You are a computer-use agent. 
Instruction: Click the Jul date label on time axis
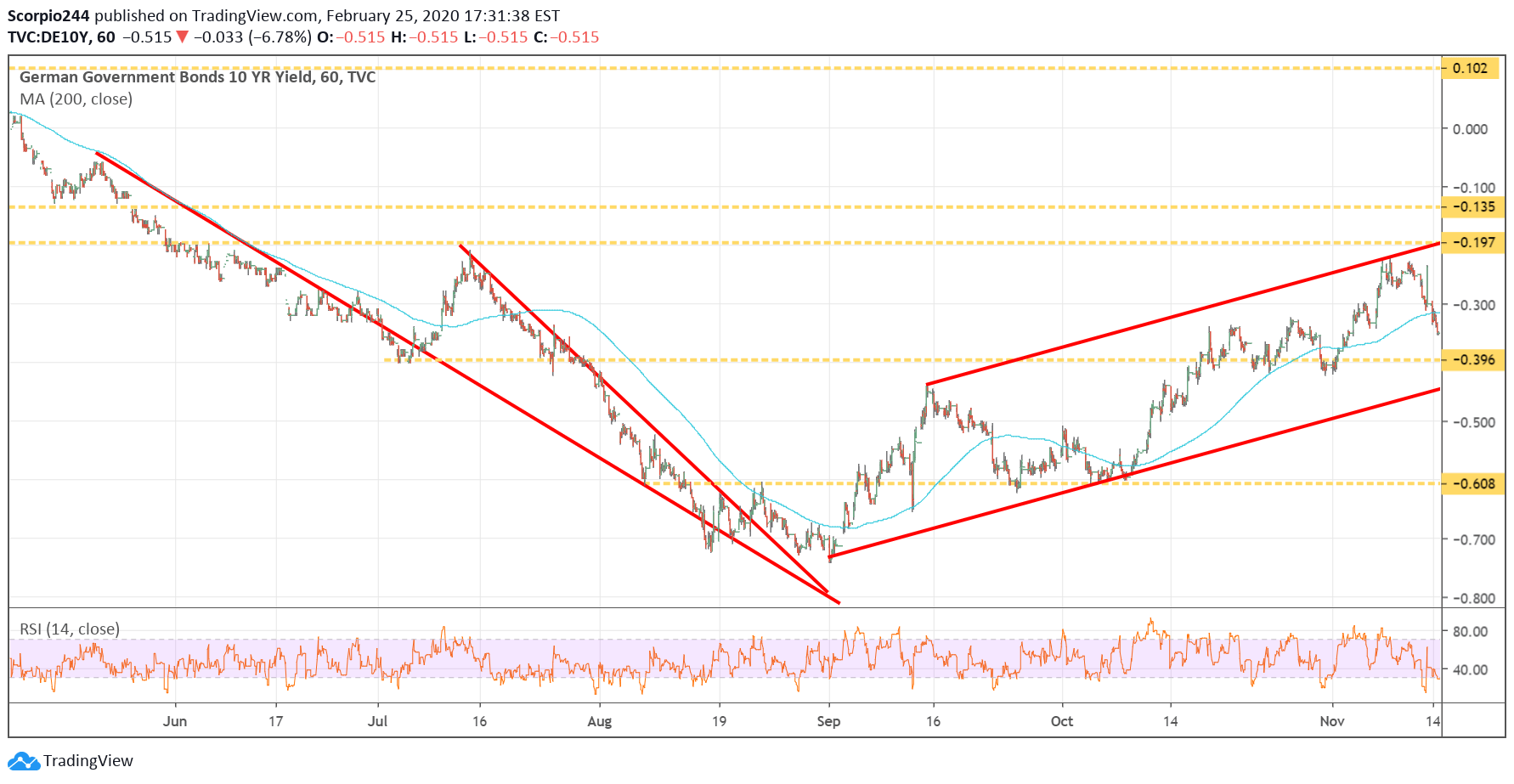click(x=377, y=721)
